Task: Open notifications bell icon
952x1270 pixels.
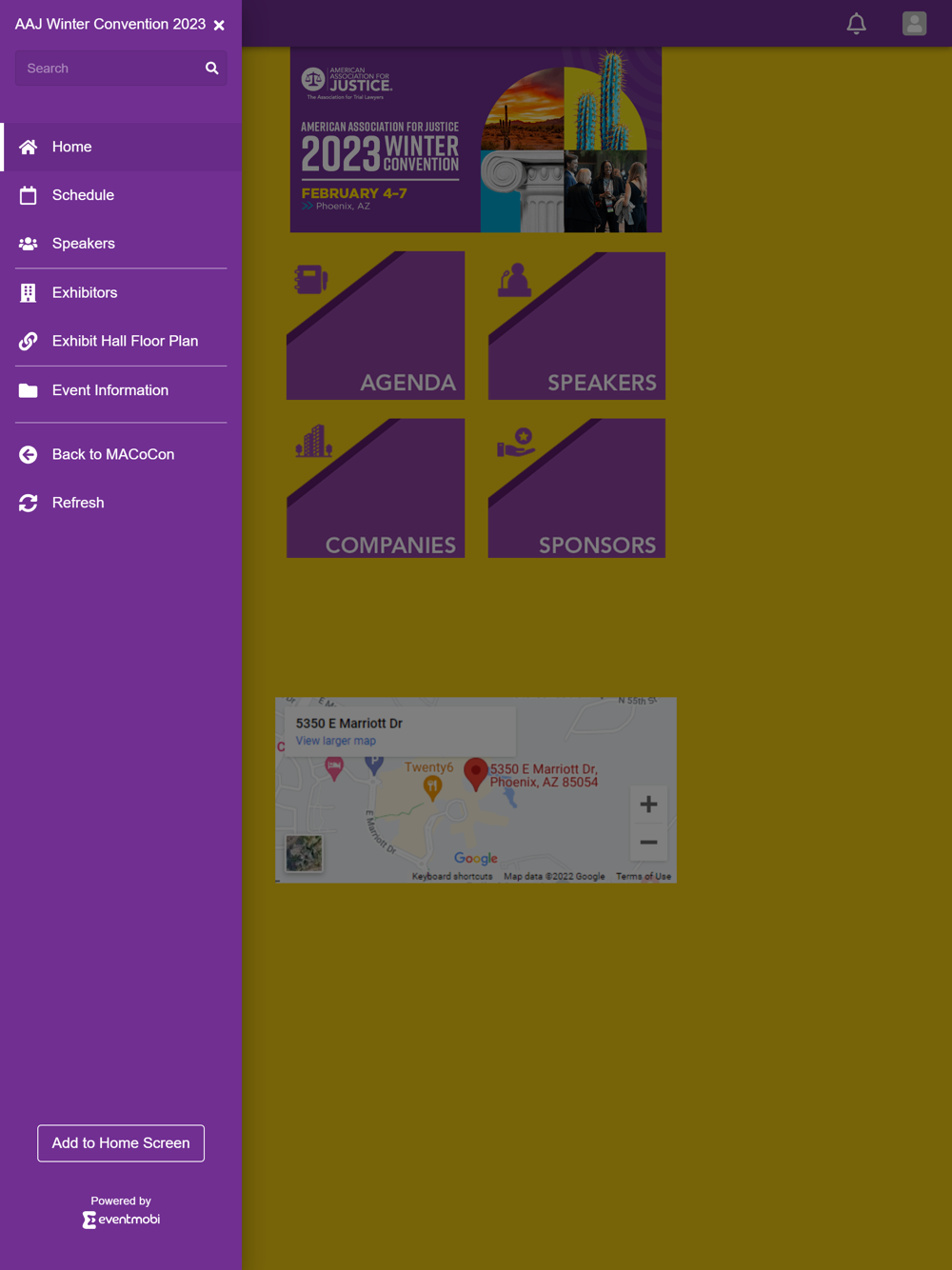Action: pyautogui.click(x=857, y=24)
